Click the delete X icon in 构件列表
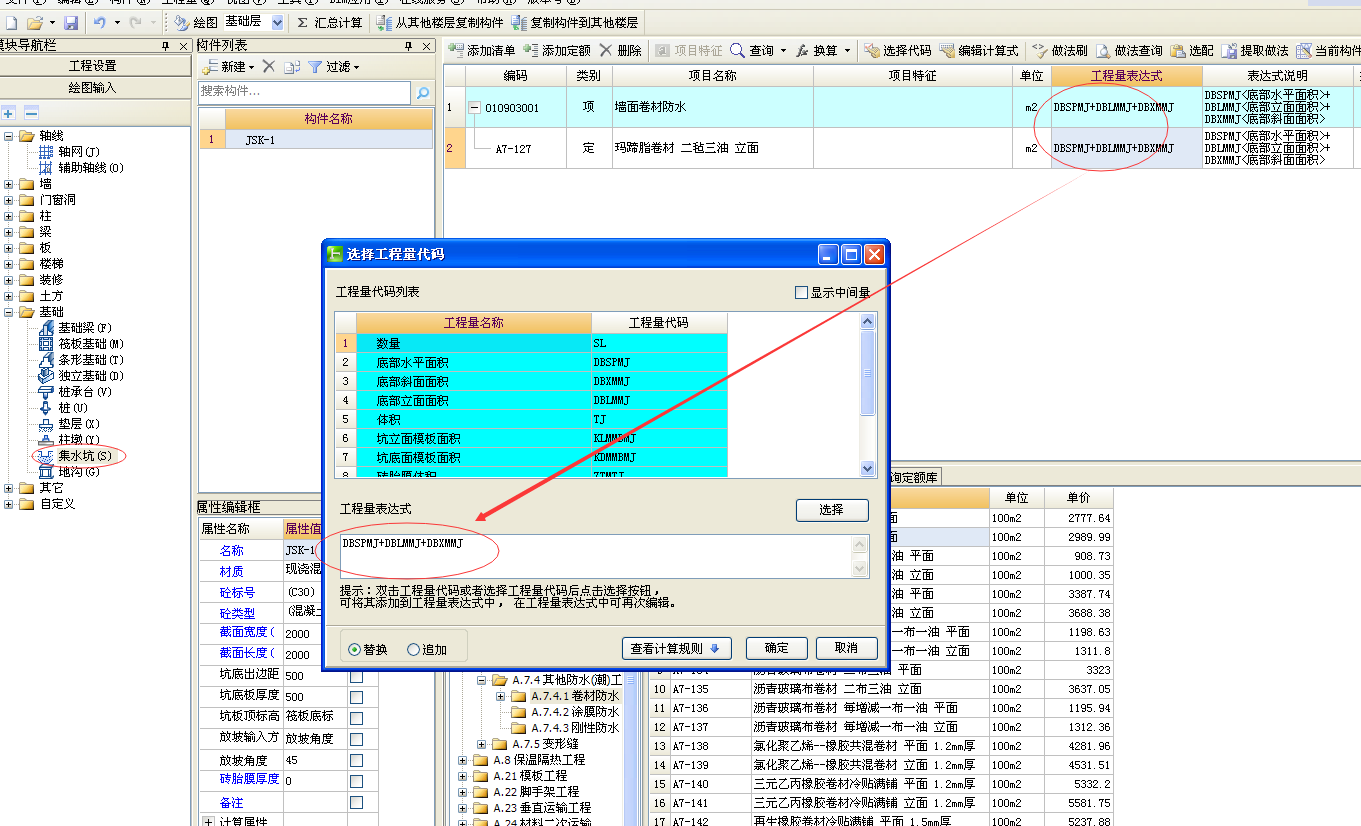The image size is (1361, 826). pos(267,67)
